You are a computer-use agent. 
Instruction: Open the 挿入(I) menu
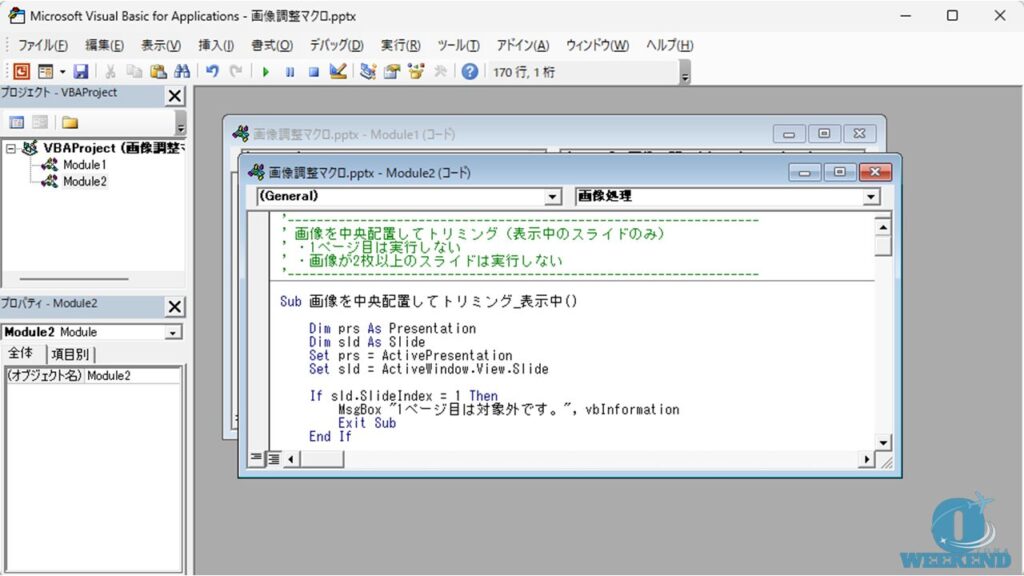point(216,45)
